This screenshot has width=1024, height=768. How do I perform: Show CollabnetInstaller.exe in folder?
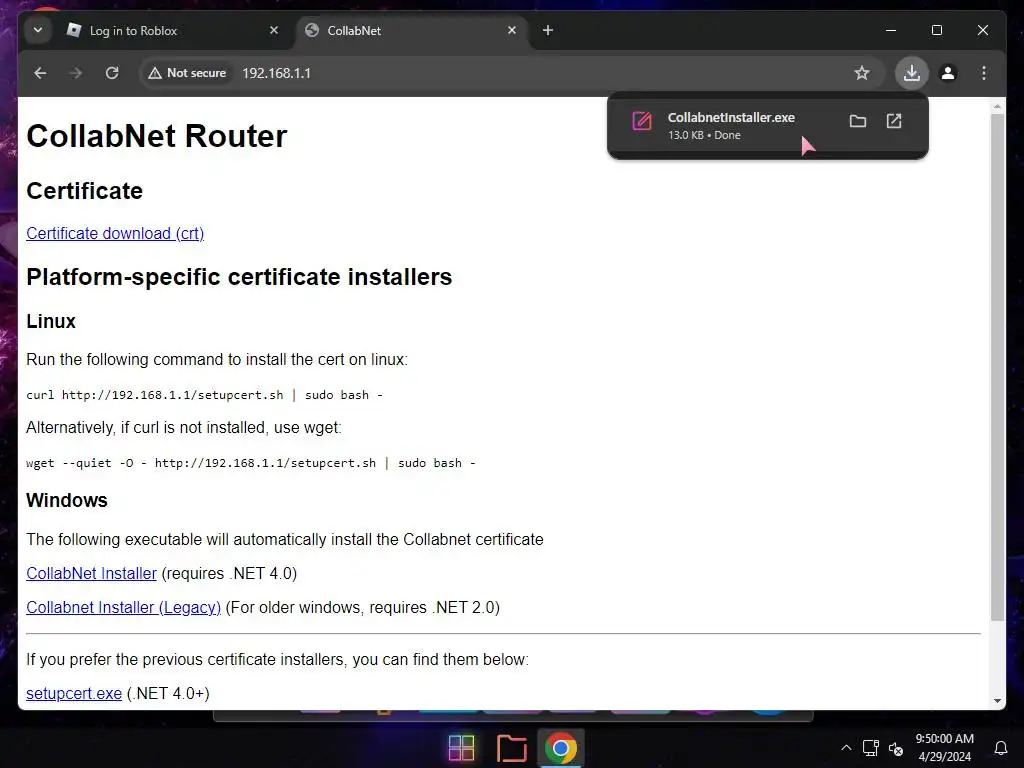point(857,121)
